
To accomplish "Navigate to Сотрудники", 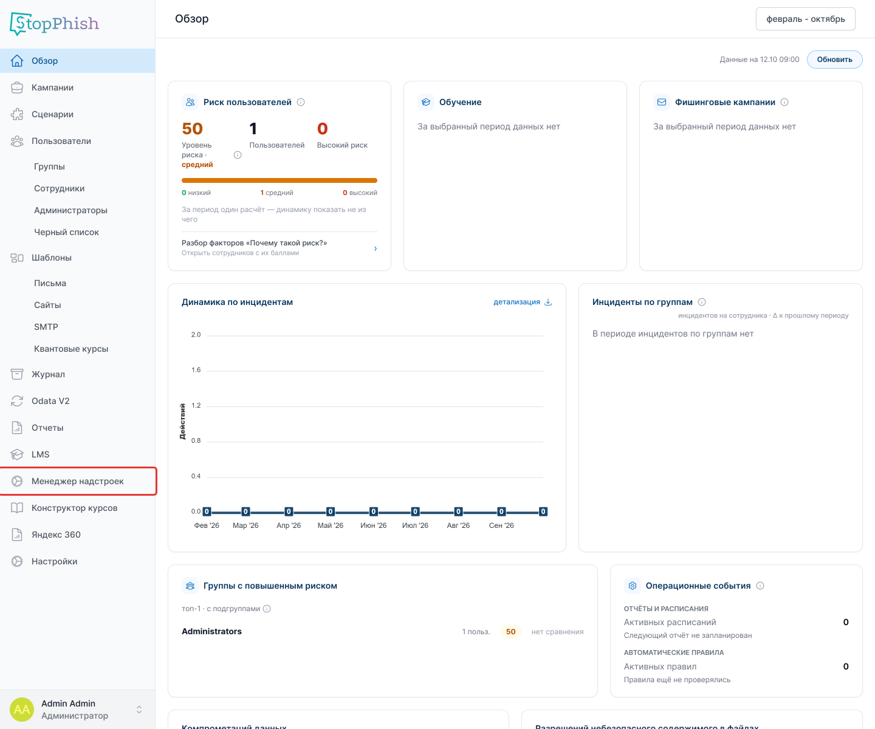I will (59, 188).
